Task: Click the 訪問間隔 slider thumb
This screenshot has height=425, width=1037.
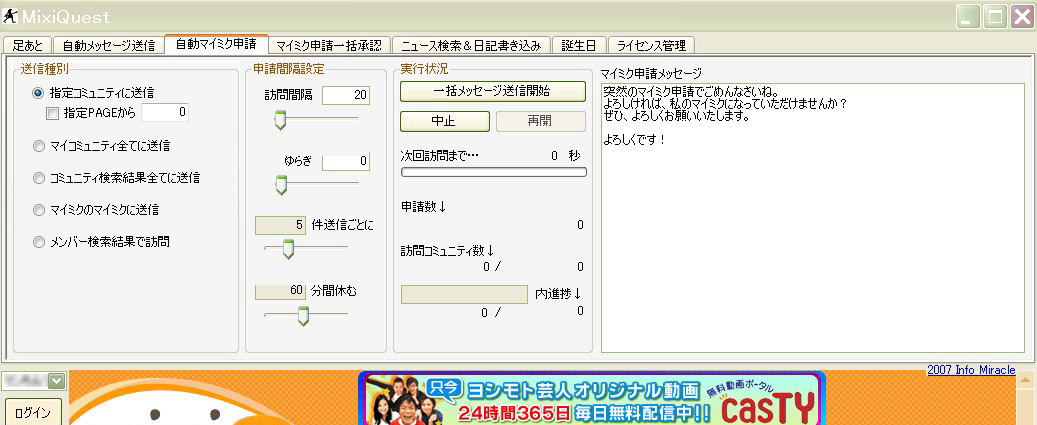Action: pyautogui.click(x=280, y=120)
